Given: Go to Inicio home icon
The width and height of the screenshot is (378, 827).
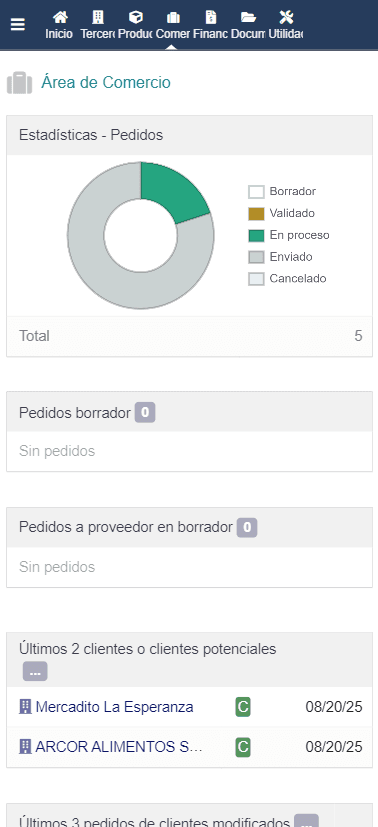Looking at the screenshot, I should [x=60, y=17].
